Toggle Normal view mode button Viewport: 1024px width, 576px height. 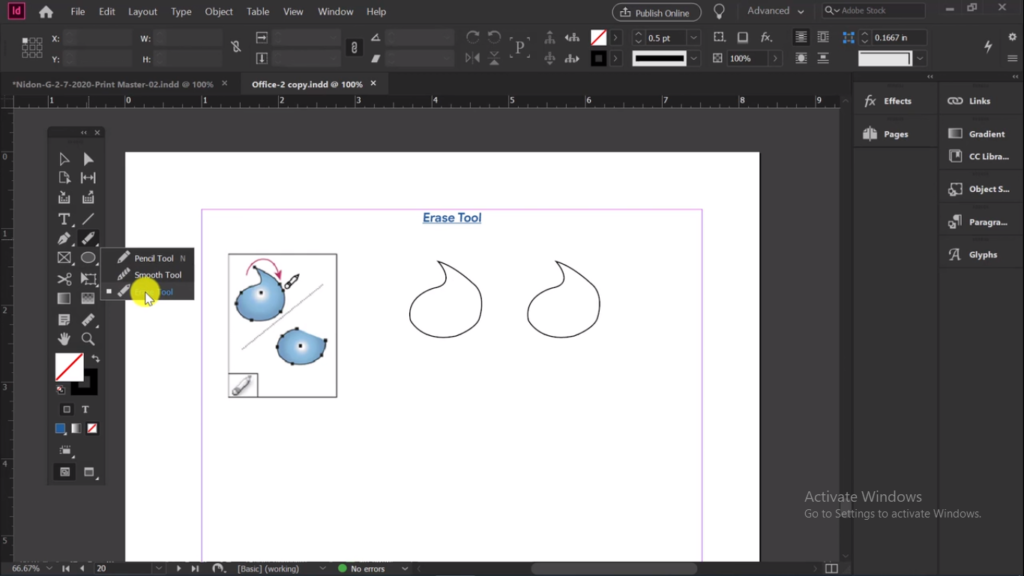pyautogui.click(x=65, y=472)
